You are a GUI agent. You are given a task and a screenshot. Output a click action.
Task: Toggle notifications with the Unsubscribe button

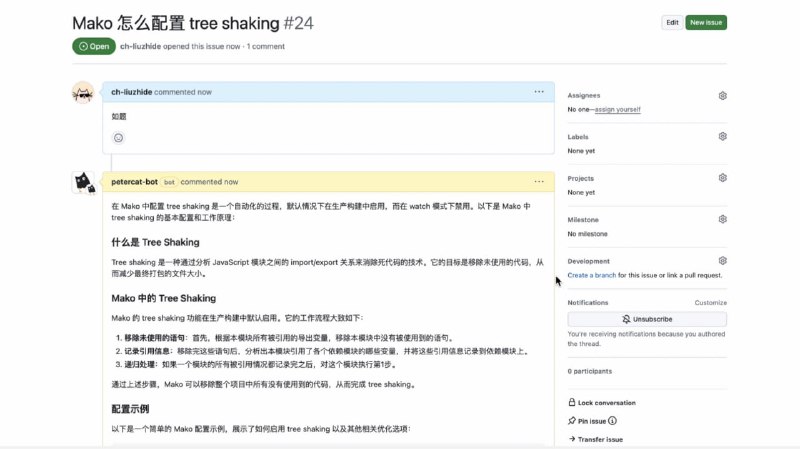coord(647,319)
